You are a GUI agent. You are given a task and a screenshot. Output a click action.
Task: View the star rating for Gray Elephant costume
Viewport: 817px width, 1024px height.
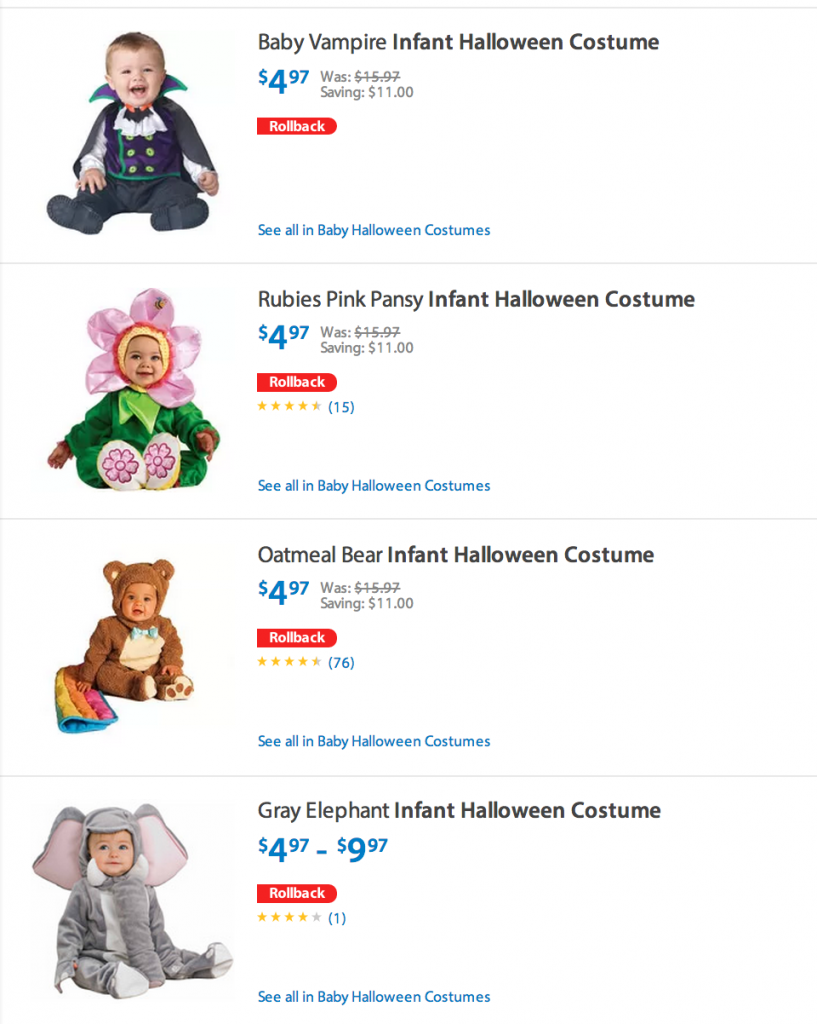(x=289, y=917)
